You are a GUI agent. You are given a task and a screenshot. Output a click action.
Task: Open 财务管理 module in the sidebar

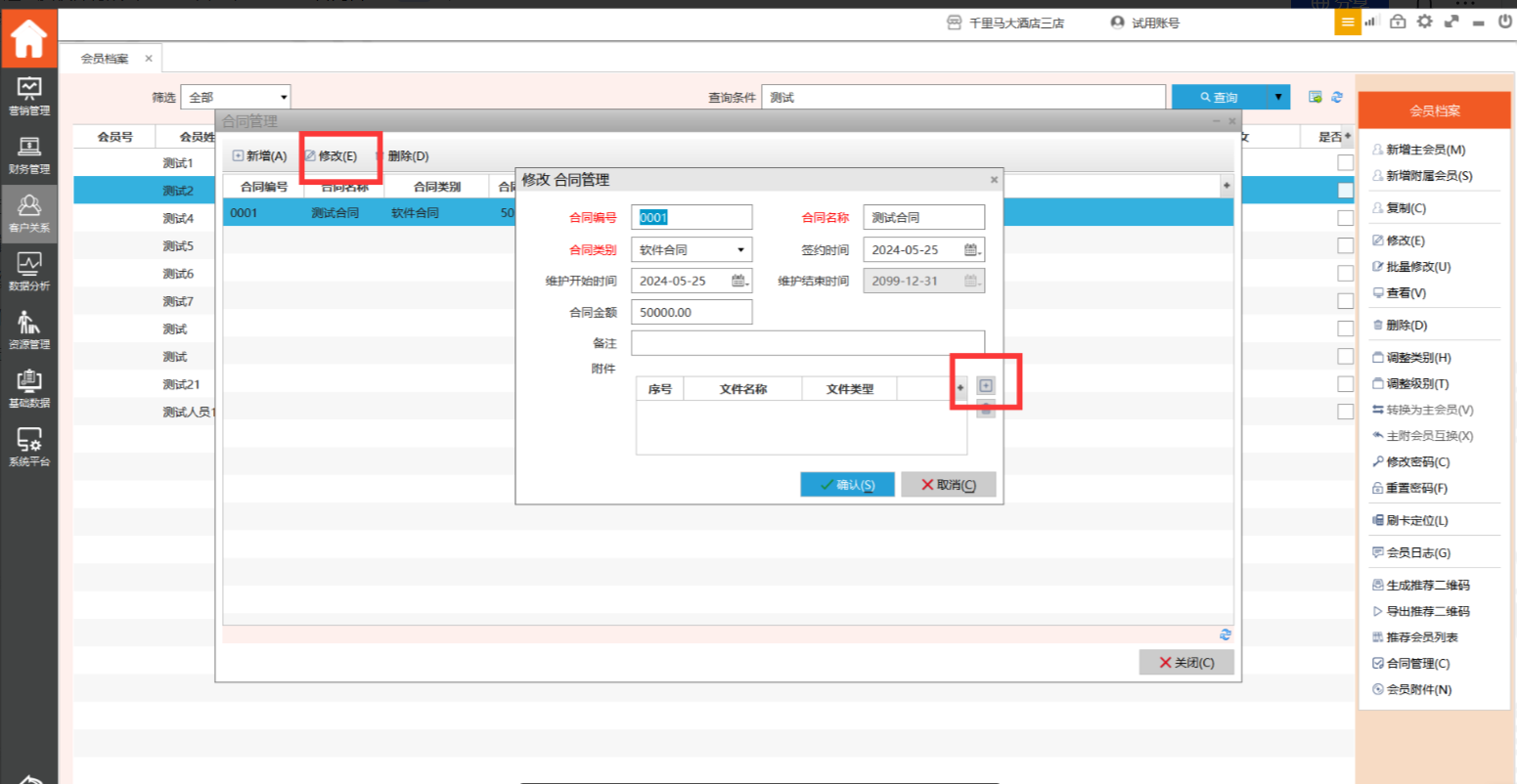click(x=28, y=154)
